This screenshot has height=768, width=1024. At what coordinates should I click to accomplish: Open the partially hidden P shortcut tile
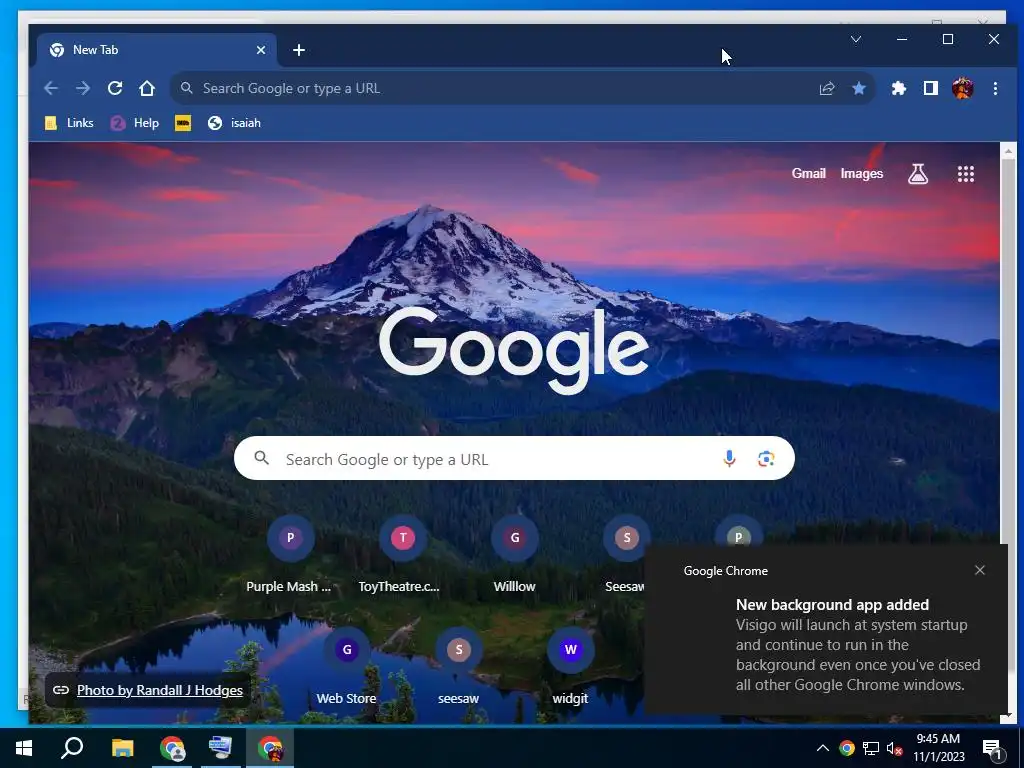click(738, 532)
